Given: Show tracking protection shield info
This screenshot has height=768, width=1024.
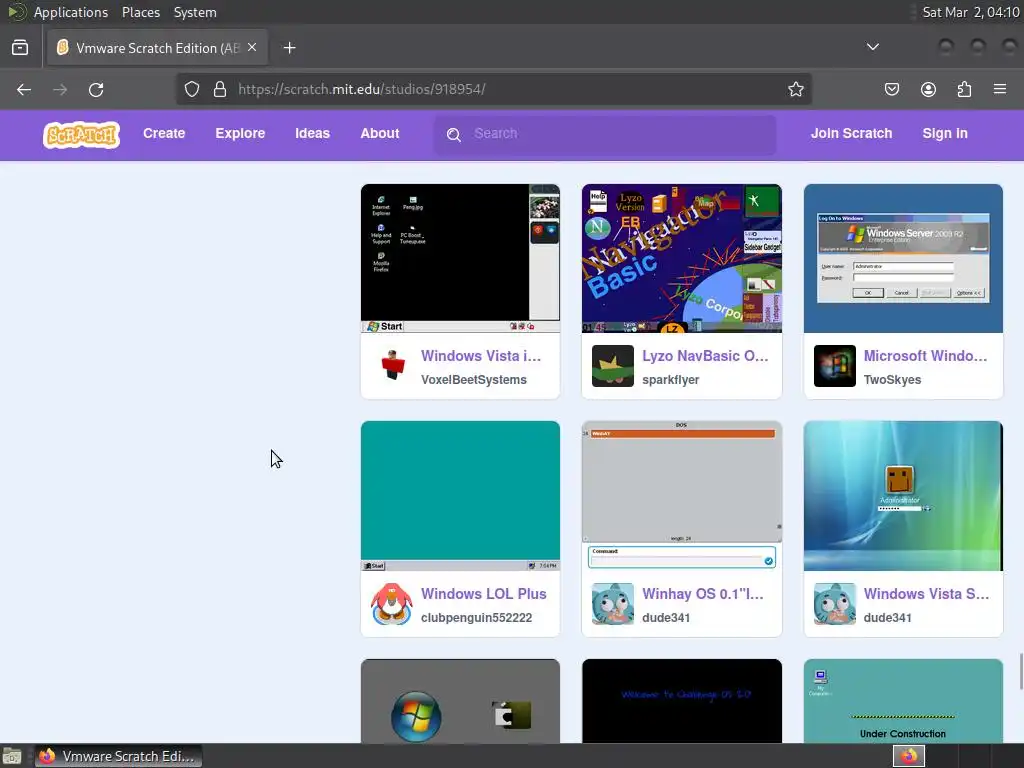Looking at the screenshot, I should click(x=191, y=89).
